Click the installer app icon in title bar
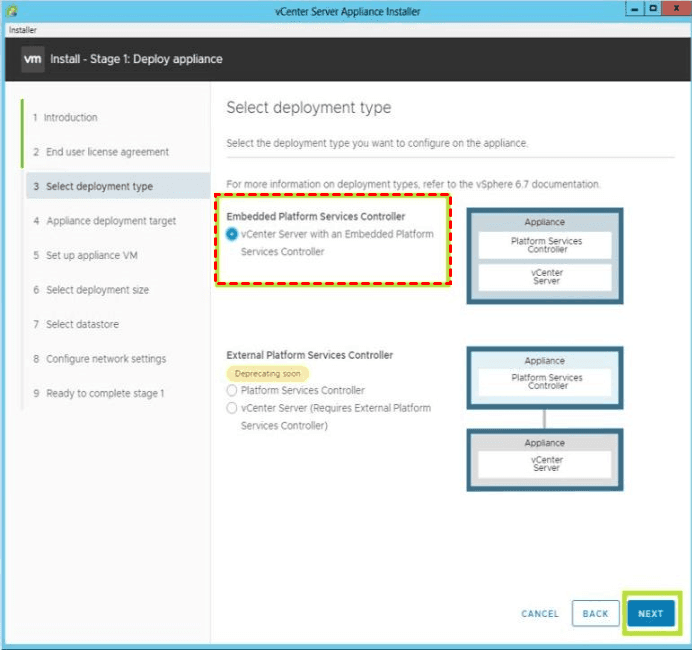 pyautogui.click(x=12, y=11)
